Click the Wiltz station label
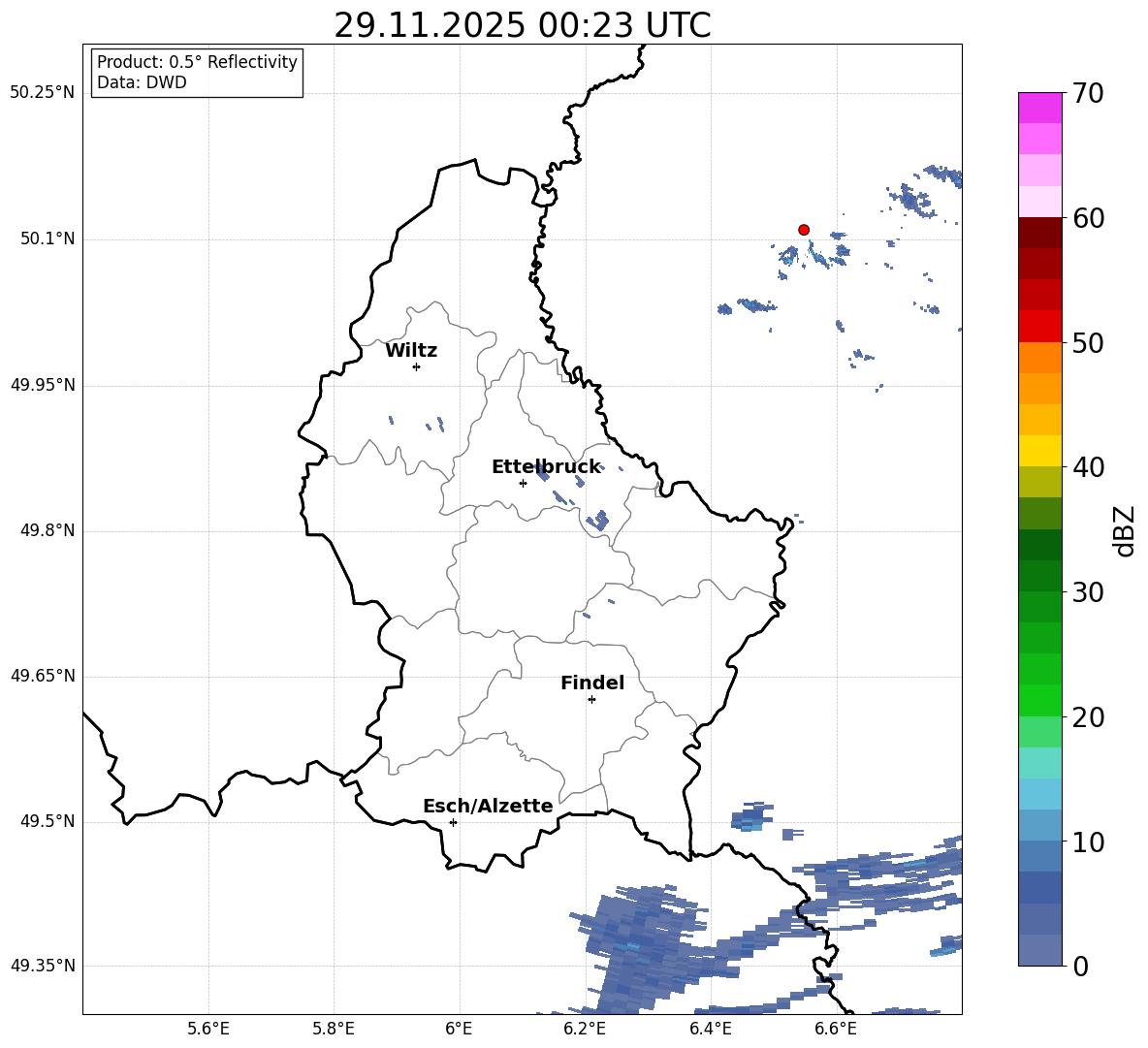 (411, 351)
